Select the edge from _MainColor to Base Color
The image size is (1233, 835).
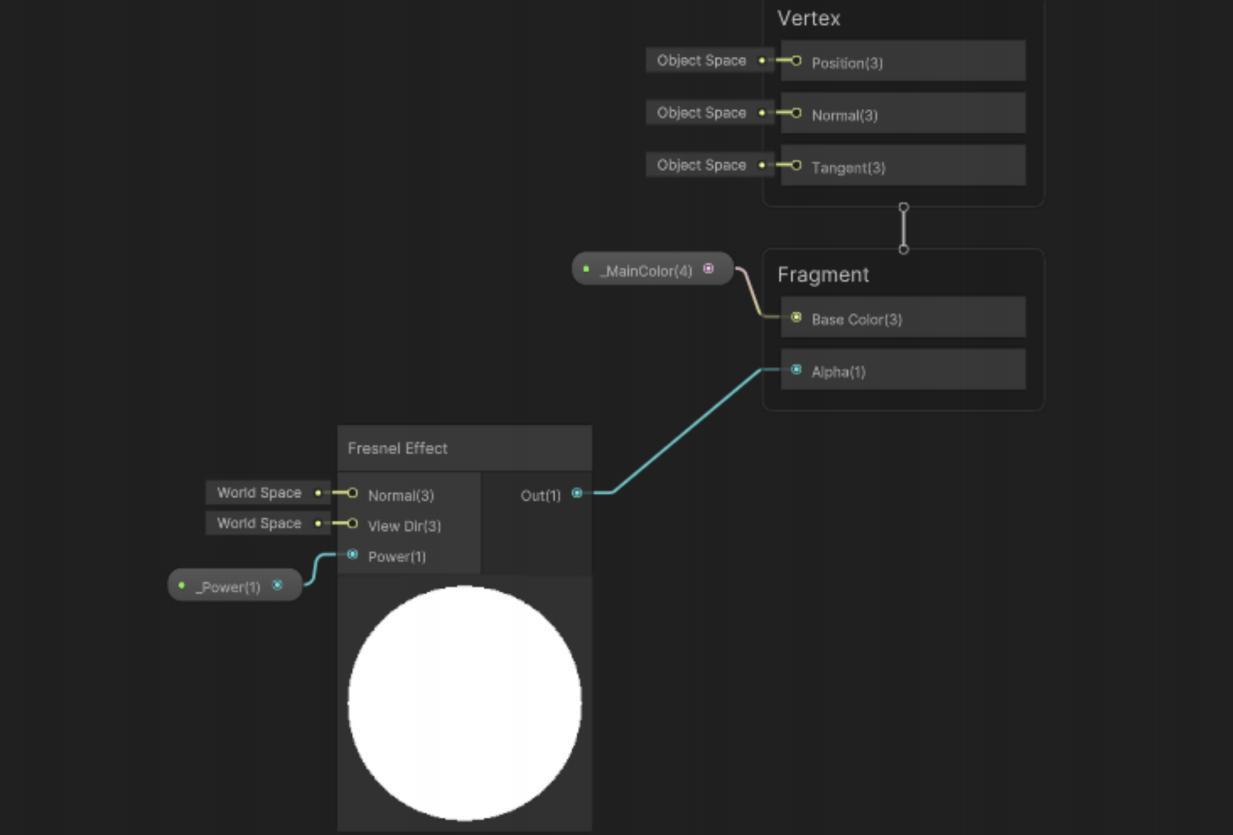click(x=750, y=293)
